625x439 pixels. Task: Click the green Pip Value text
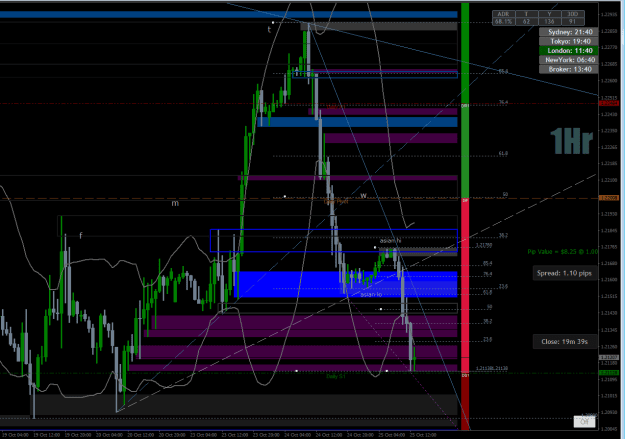(562, 252)
